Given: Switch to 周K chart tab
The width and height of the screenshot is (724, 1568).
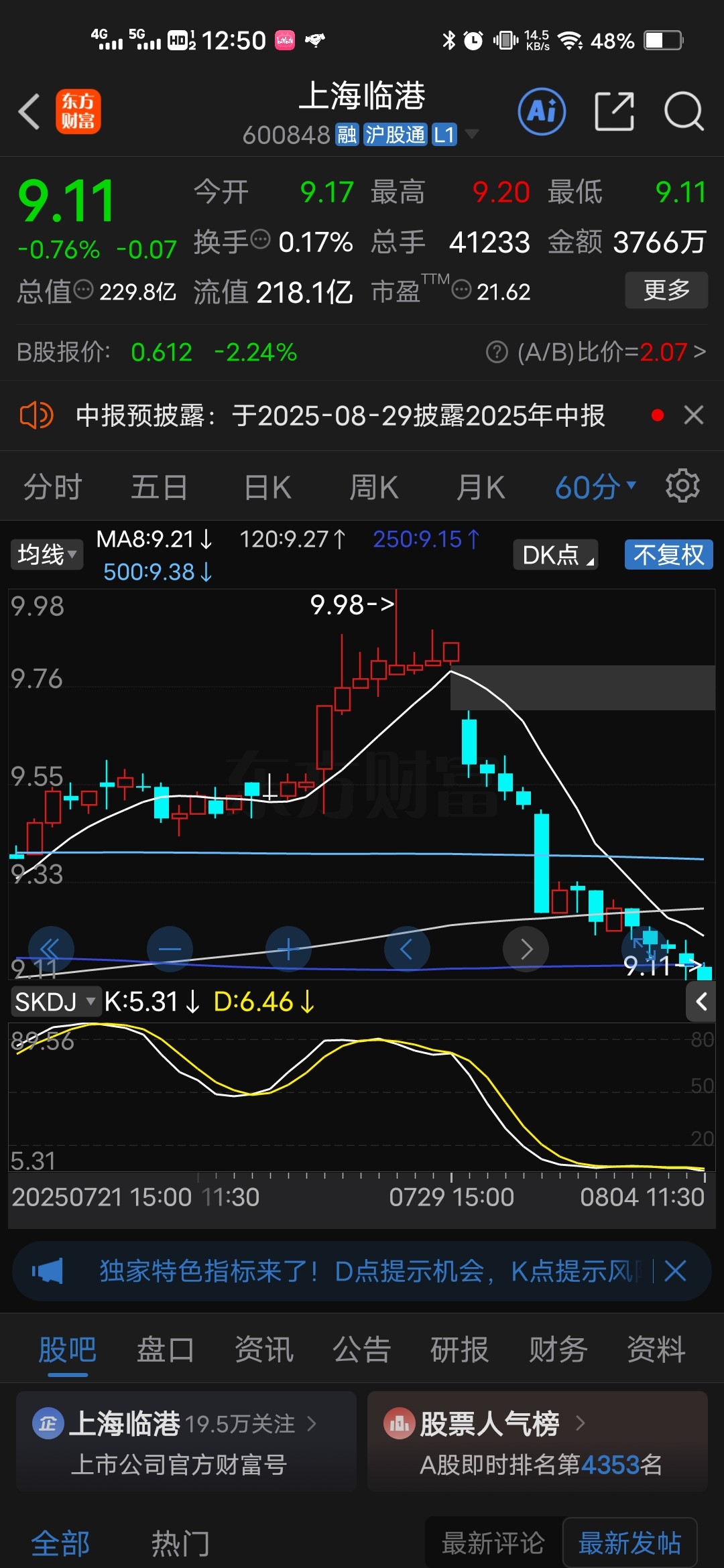Looking at the screenshot, I should click(374, 487).
